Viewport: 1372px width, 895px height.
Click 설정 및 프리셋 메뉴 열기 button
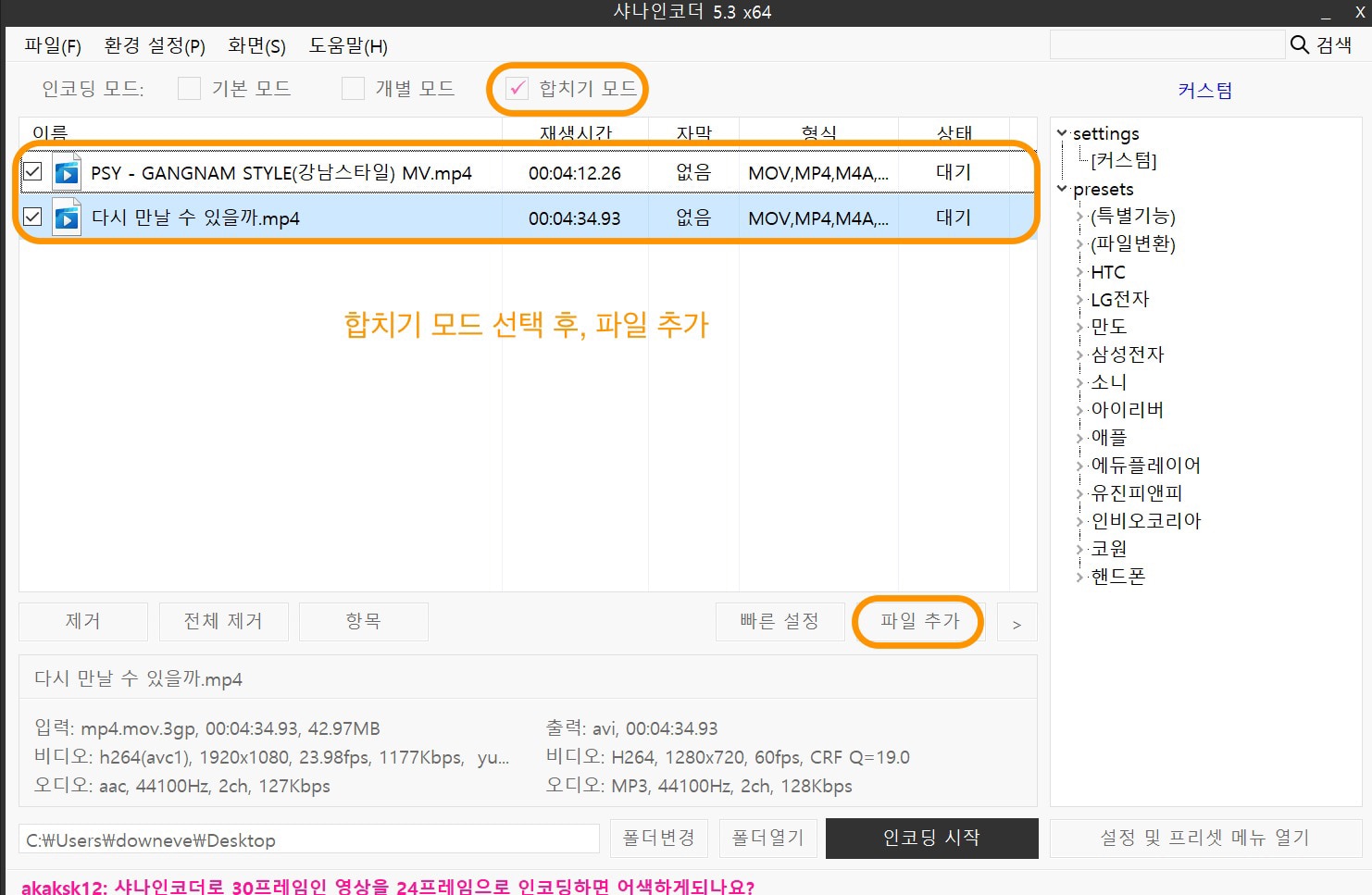pyautogui.click(x=1205, y=838)
